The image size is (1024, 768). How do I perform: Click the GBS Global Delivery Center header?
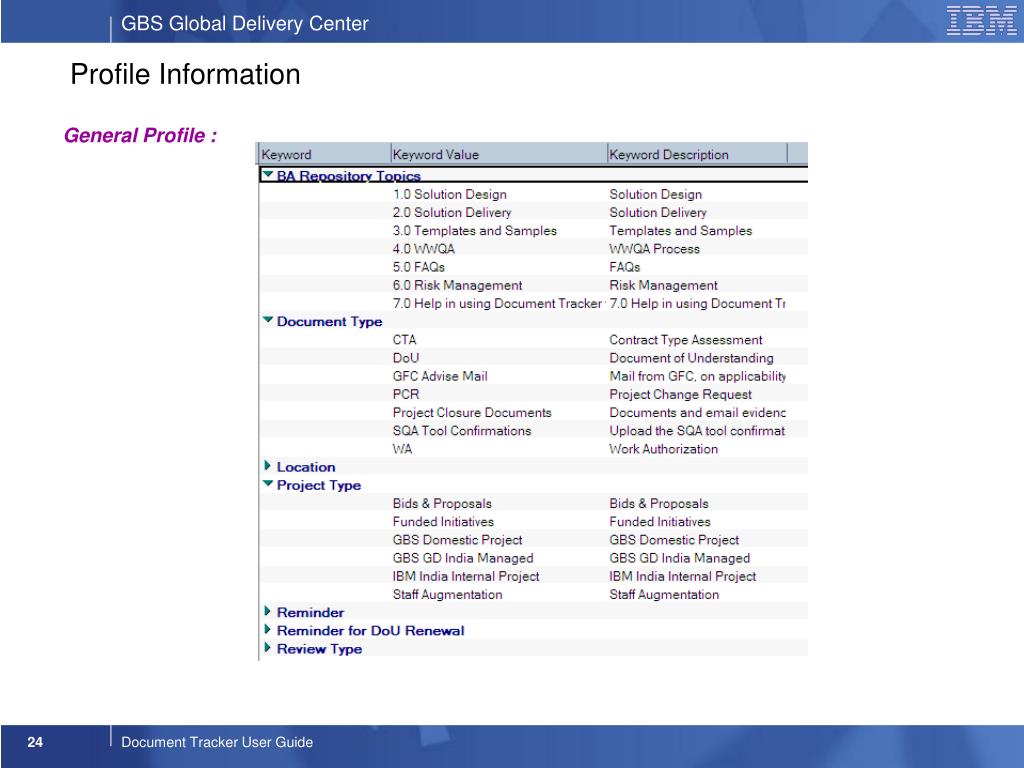pos(245,24)
